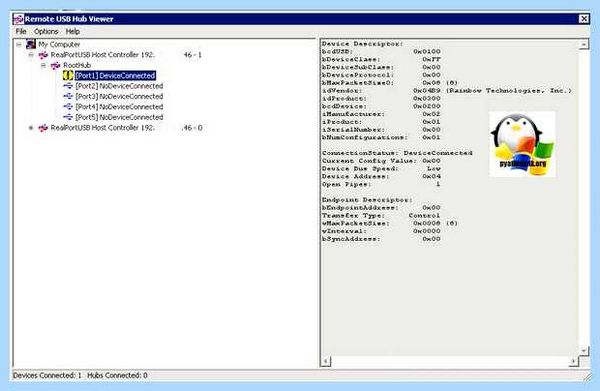This screenshot has width=600, height=391.
Task: Select RealPortUSB Host Controller 46 - 1
Action: pos(126,55)
